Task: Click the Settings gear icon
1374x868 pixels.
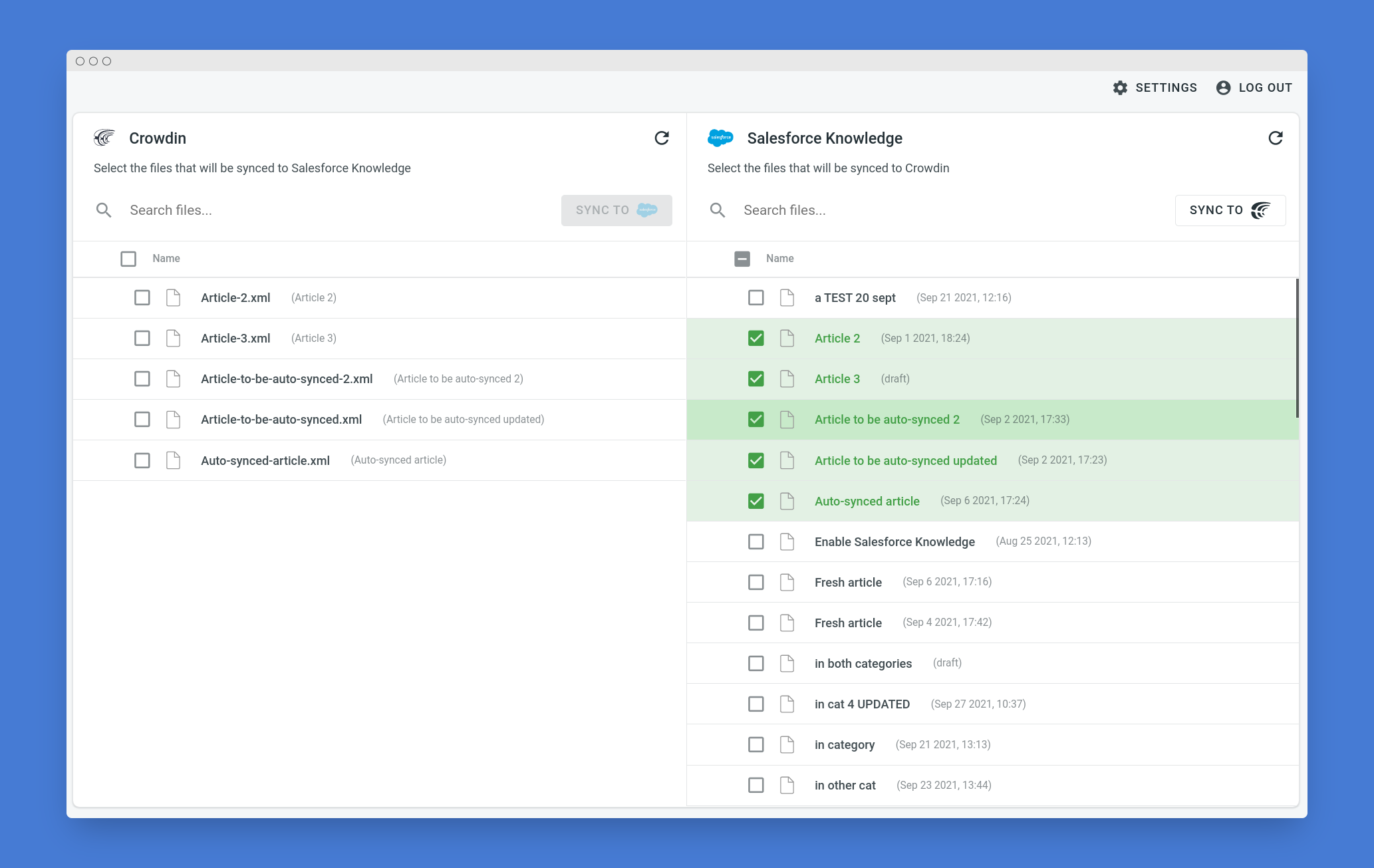Action: coord(1120,88)
